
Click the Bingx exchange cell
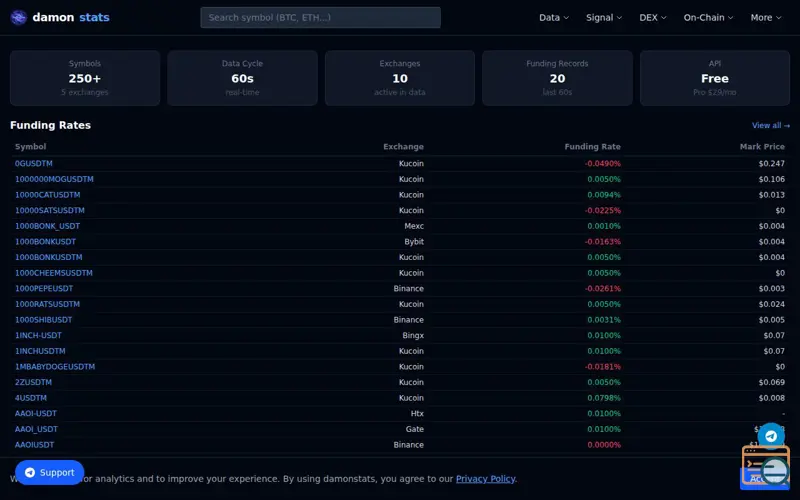click(x=413, y=335)
